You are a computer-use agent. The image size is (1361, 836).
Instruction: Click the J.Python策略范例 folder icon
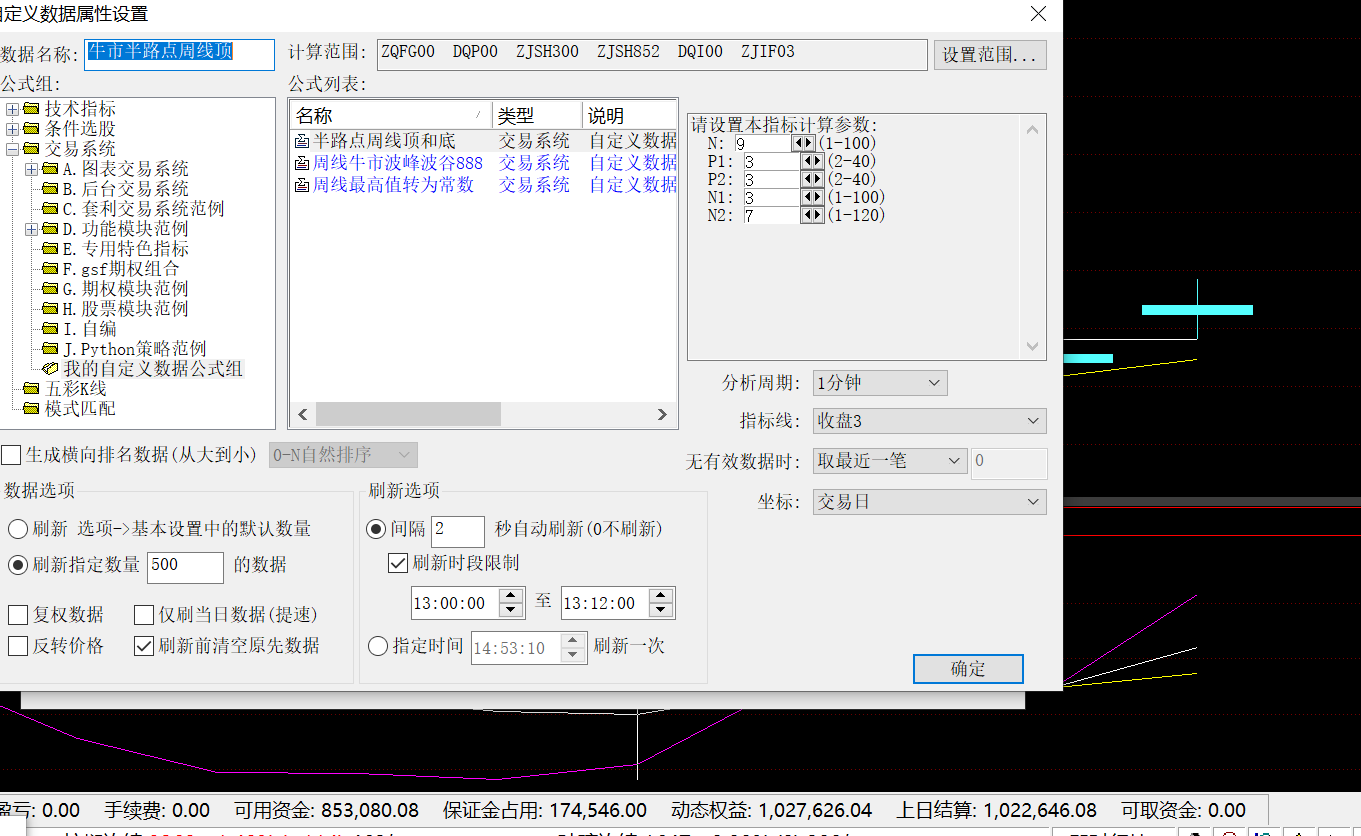coord(50,349)
